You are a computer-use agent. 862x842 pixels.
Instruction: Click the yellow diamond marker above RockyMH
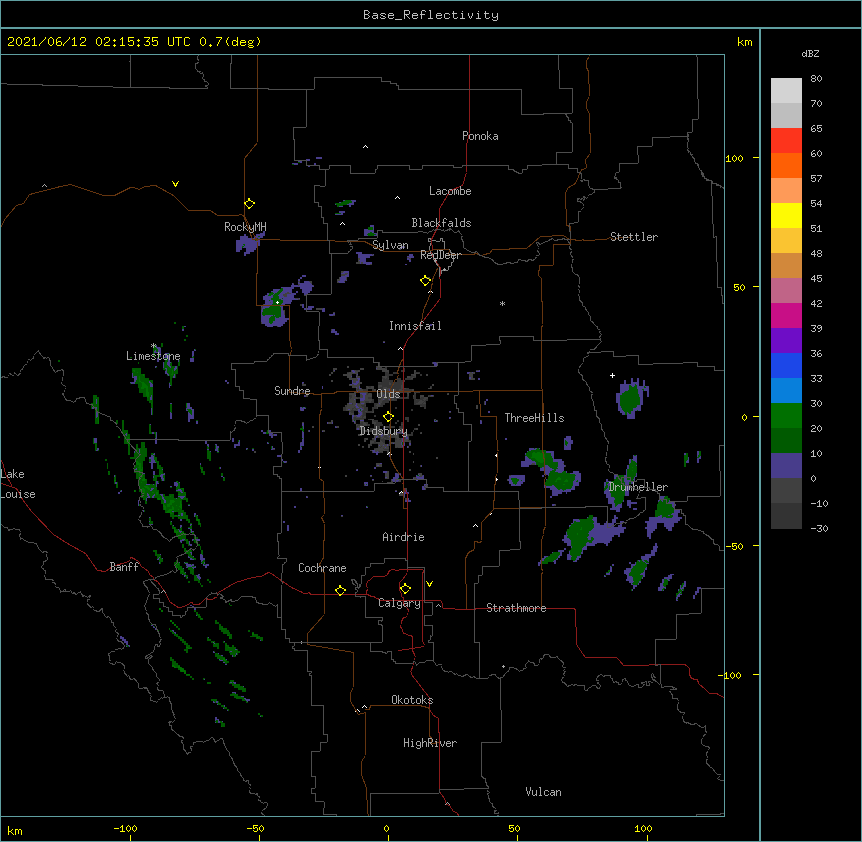(249, 204)
